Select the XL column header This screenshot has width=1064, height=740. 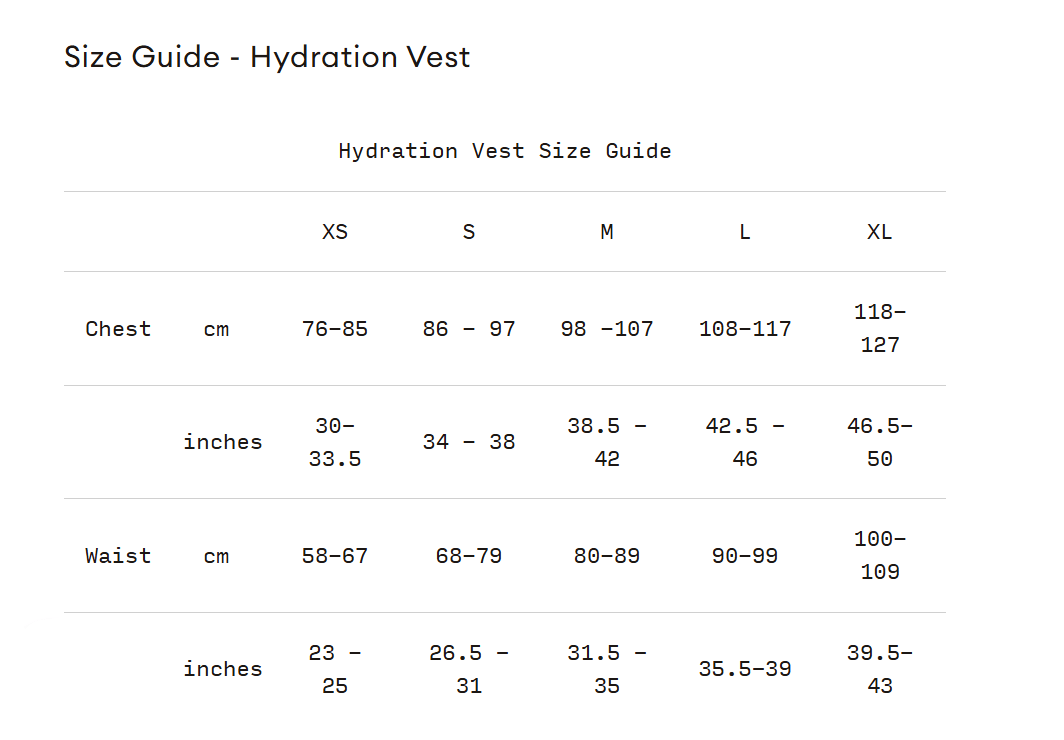880,232
